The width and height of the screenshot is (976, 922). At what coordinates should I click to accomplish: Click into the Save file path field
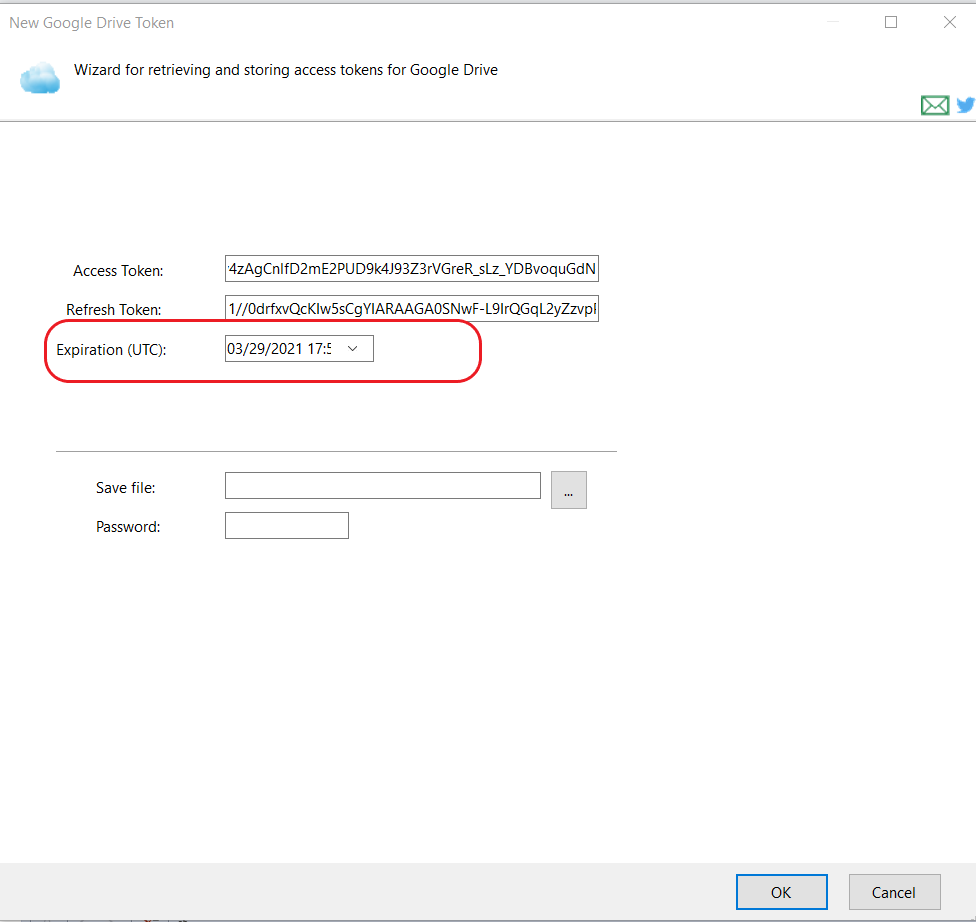coord(383,486)
